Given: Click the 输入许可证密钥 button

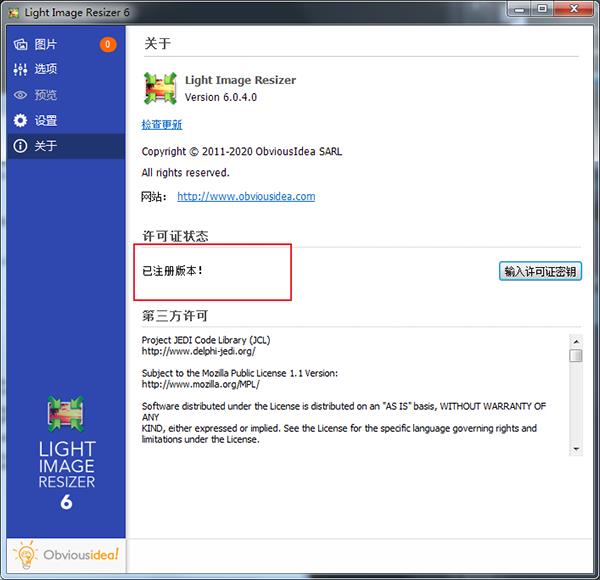Looking at the screenshot, I should point(540,271).
